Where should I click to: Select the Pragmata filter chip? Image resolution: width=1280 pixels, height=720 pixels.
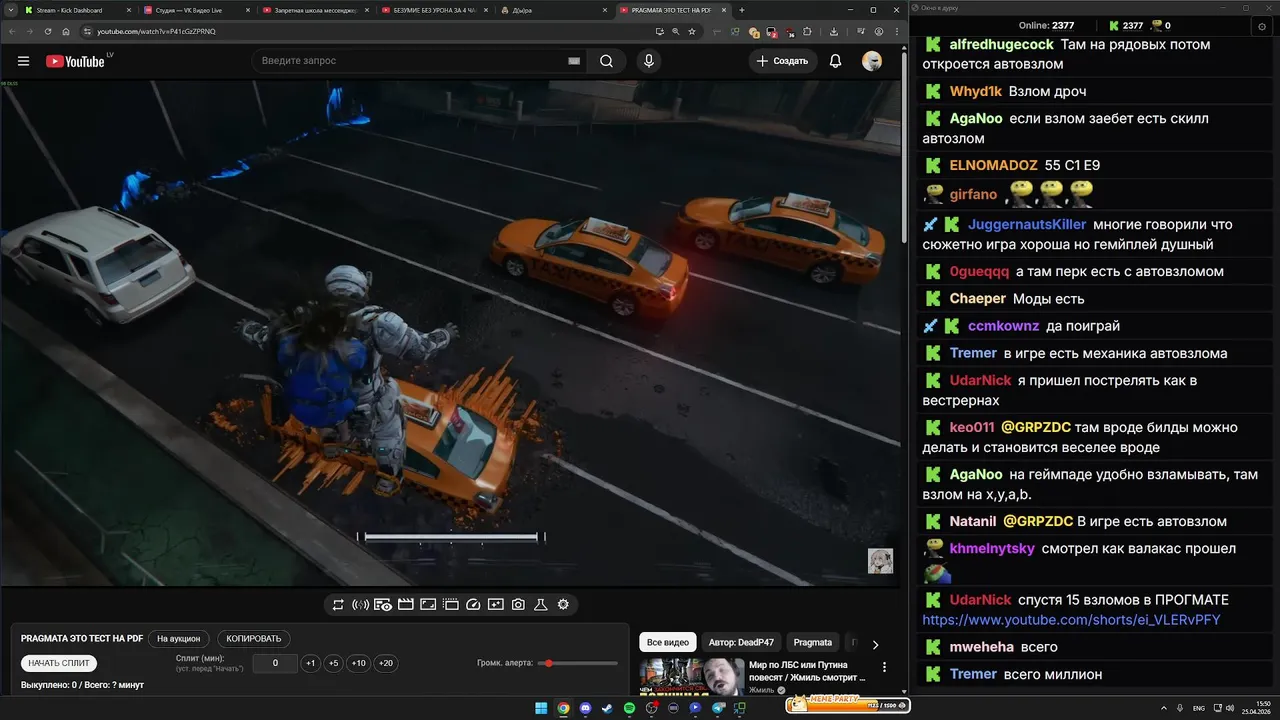click(x=813, y=643)
